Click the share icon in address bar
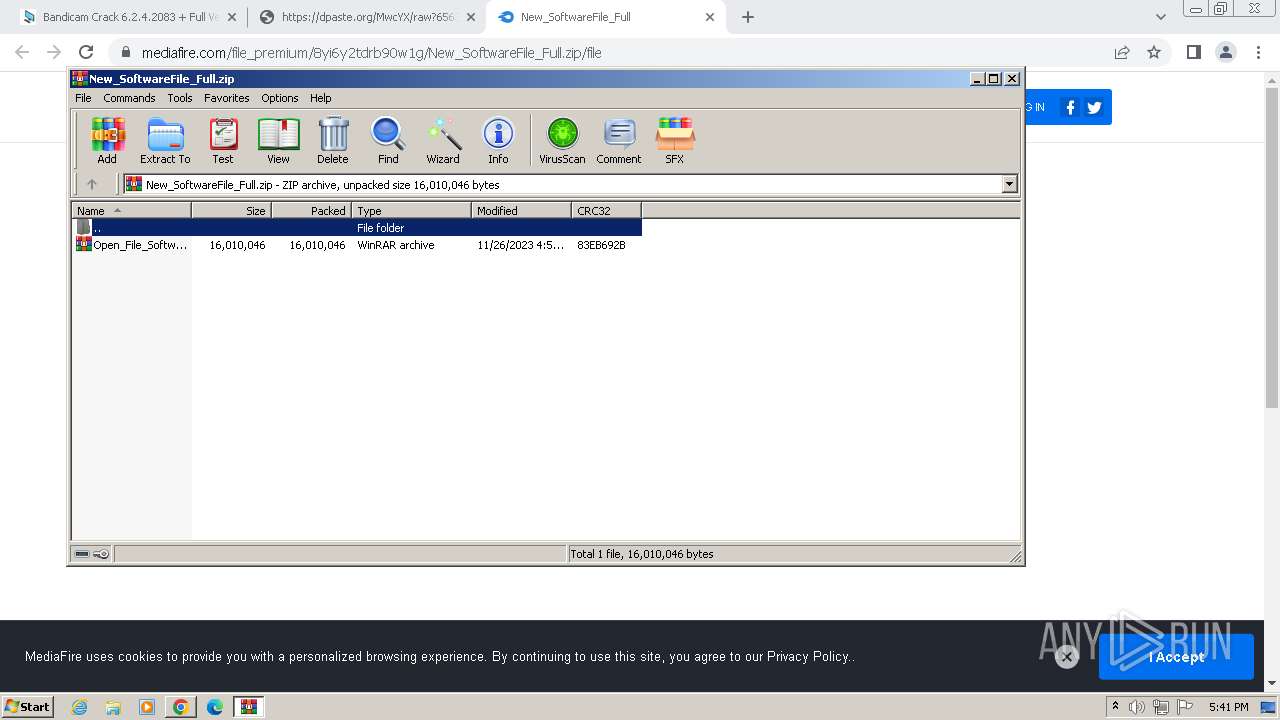 [1122, 52]
